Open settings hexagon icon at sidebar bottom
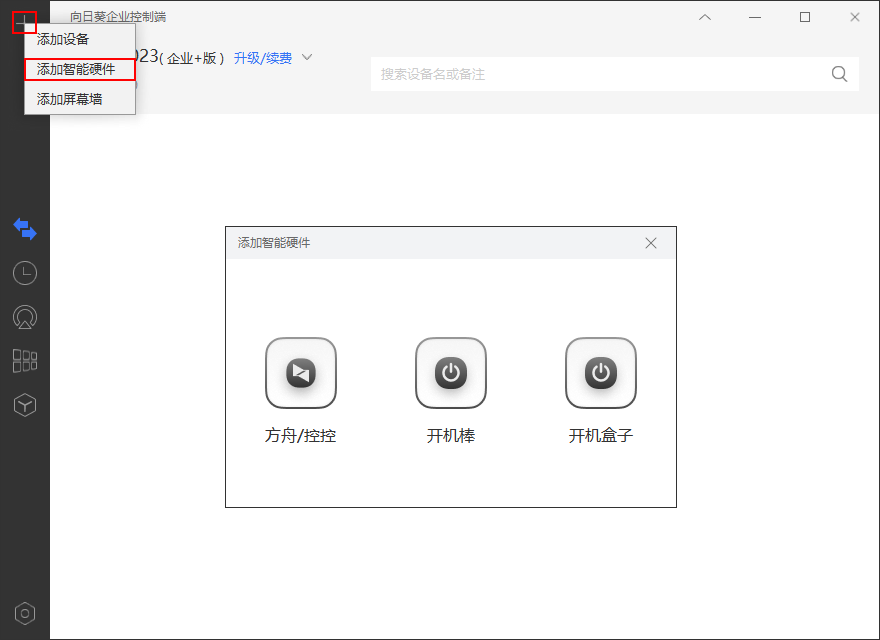The image size is (880, 640). 25,614
